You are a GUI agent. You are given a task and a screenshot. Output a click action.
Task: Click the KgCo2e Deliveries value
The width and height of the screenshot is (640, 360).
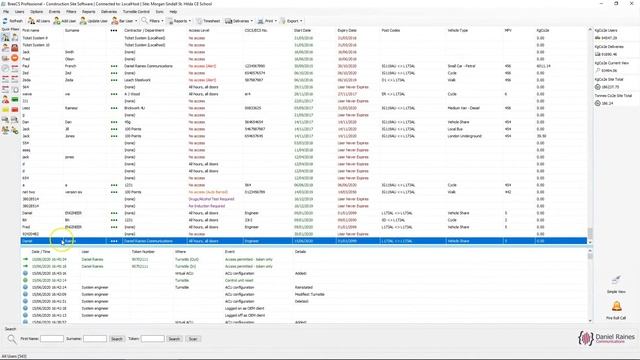[609, 54]
